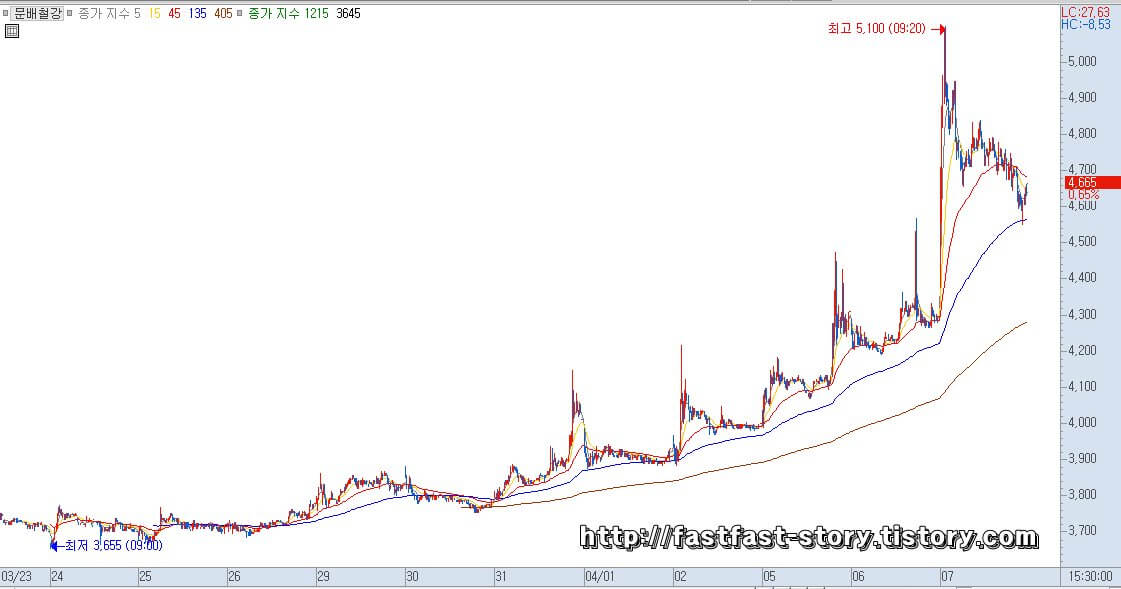Select the black 3645 moving average label
The width and height of the screenshot is (1121, 589).
point(348,13)
